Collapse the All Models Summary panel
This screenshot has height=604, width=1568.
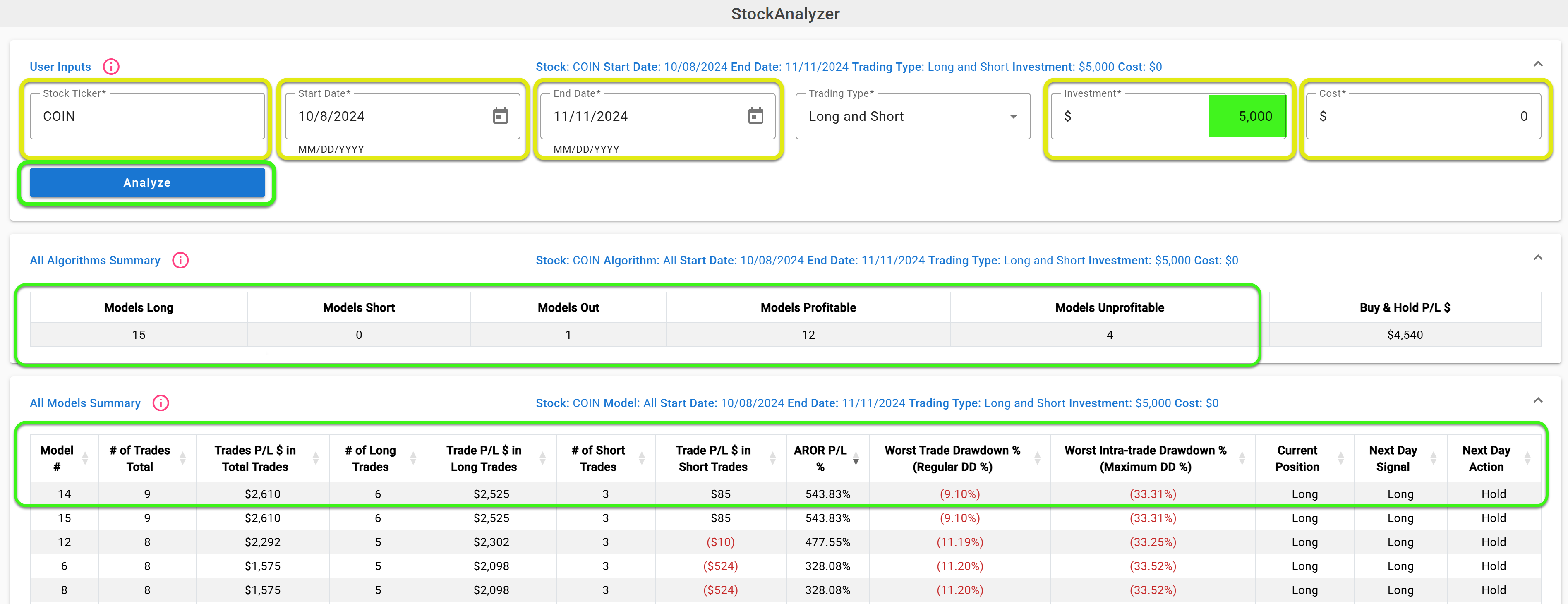(1537, 400)
